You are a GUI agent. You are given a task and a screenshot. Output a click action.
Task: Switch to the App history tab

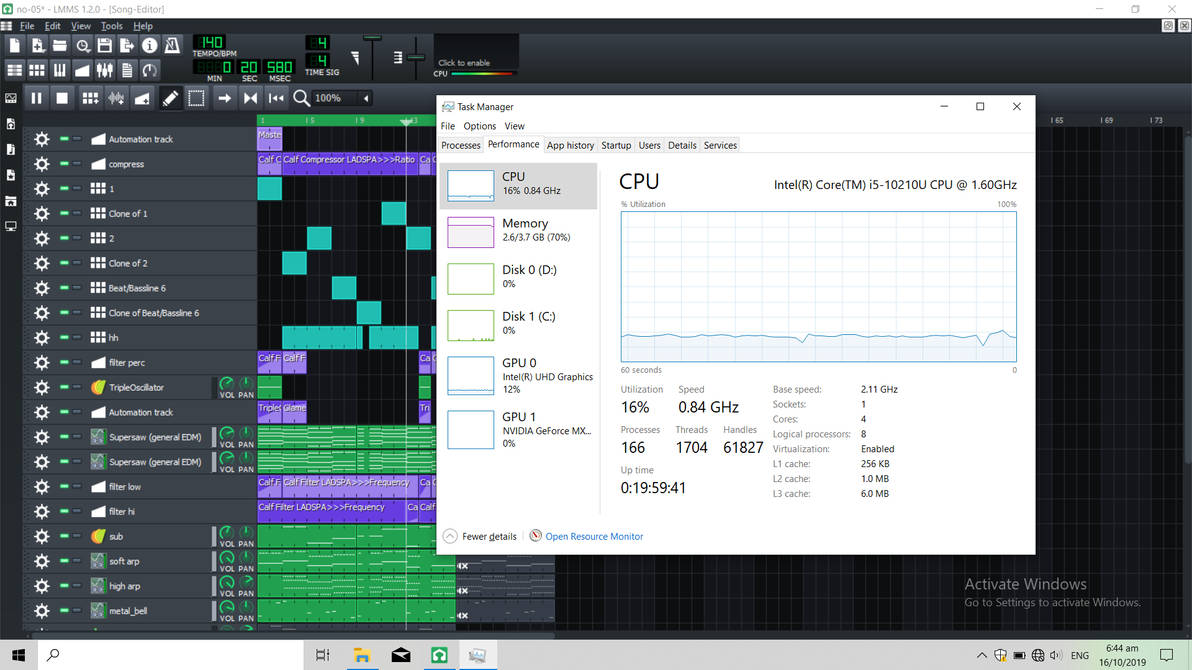tap(570, 145)
